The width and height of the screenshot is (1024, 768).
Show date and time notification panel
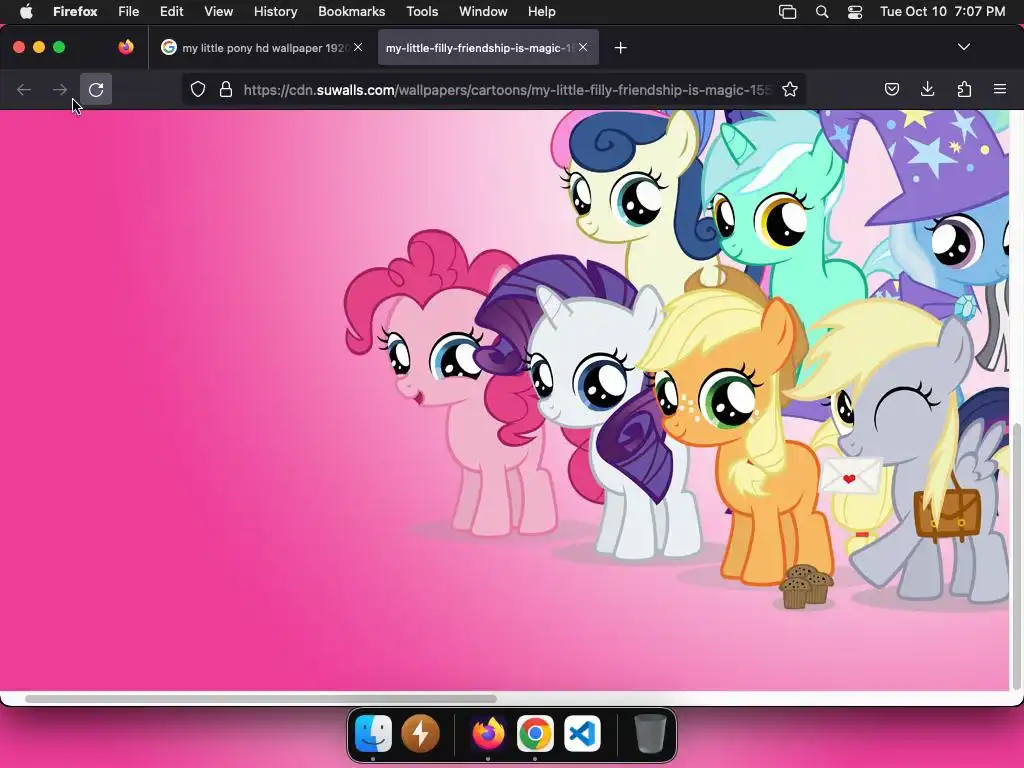click(x=942, y=12)
